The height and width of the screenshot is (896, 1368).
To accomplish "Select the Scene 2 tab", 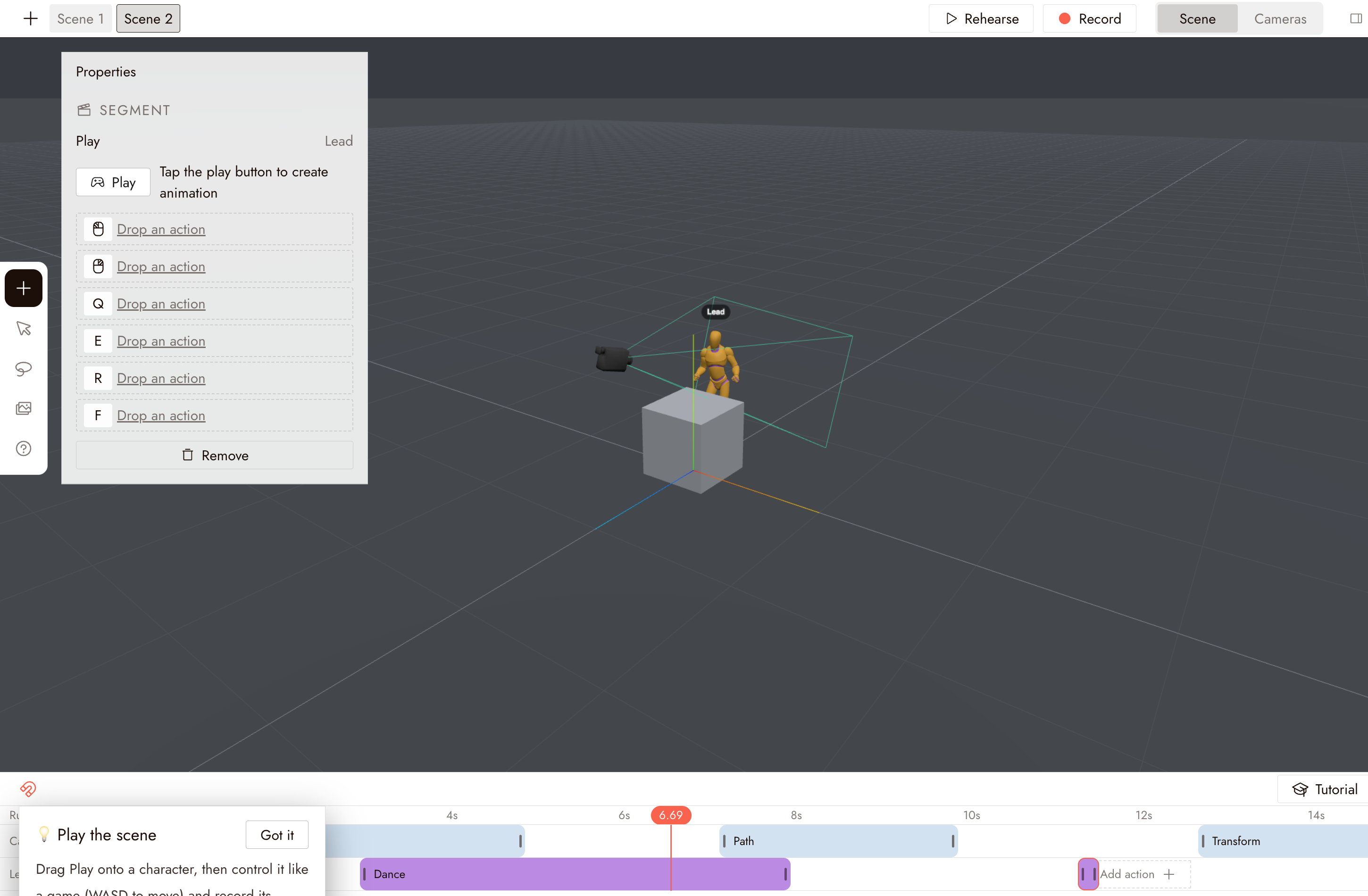I will pos(148,19).
